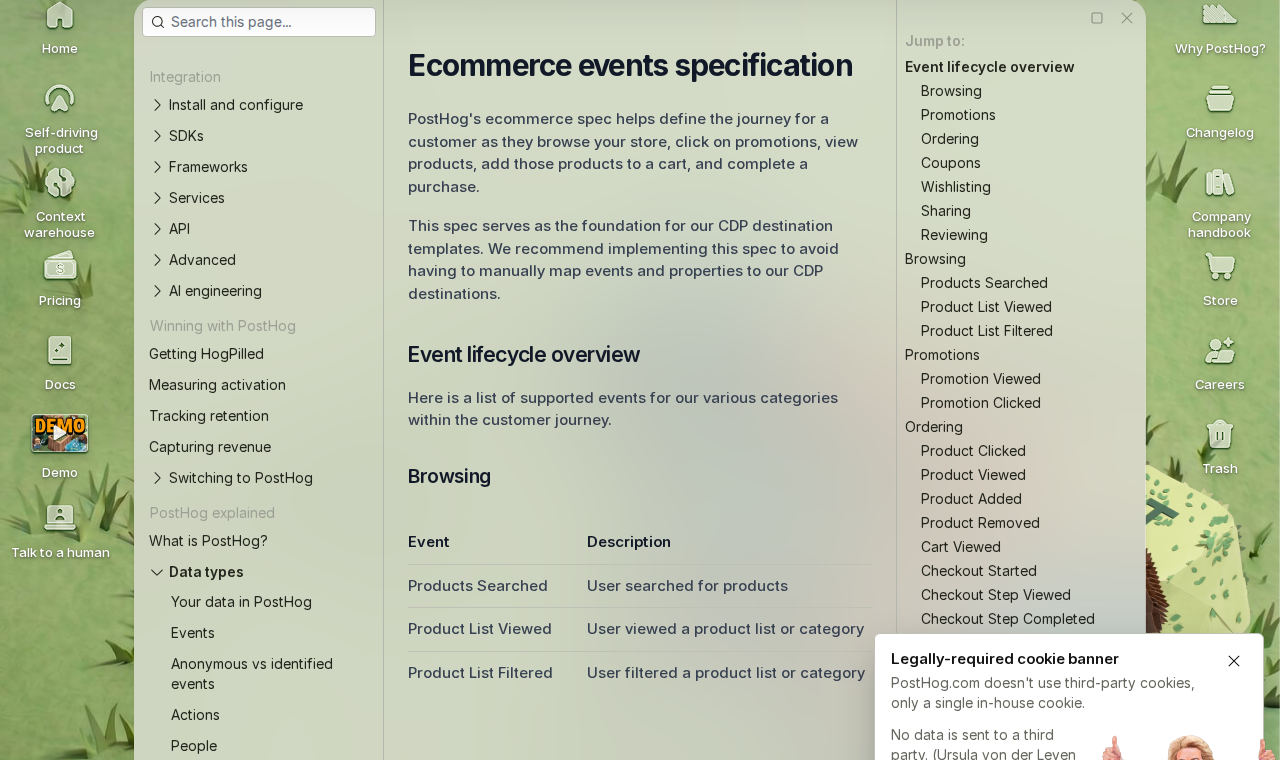Open Capturing revenue page
The image size is (1280, 760).
(x=210, y=447)
